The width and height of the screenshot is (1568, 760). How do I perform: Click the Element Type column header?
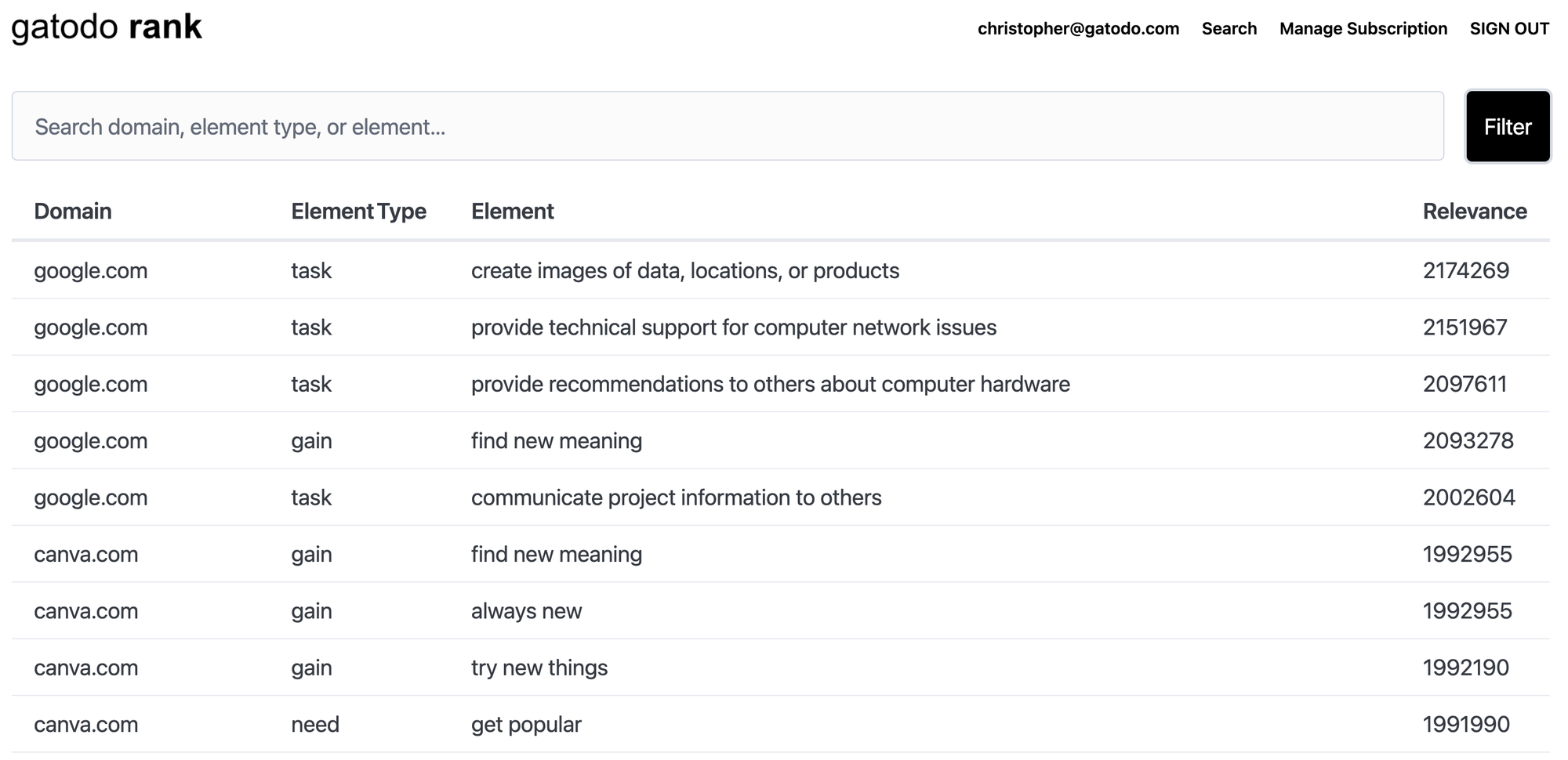coord(358,212)
